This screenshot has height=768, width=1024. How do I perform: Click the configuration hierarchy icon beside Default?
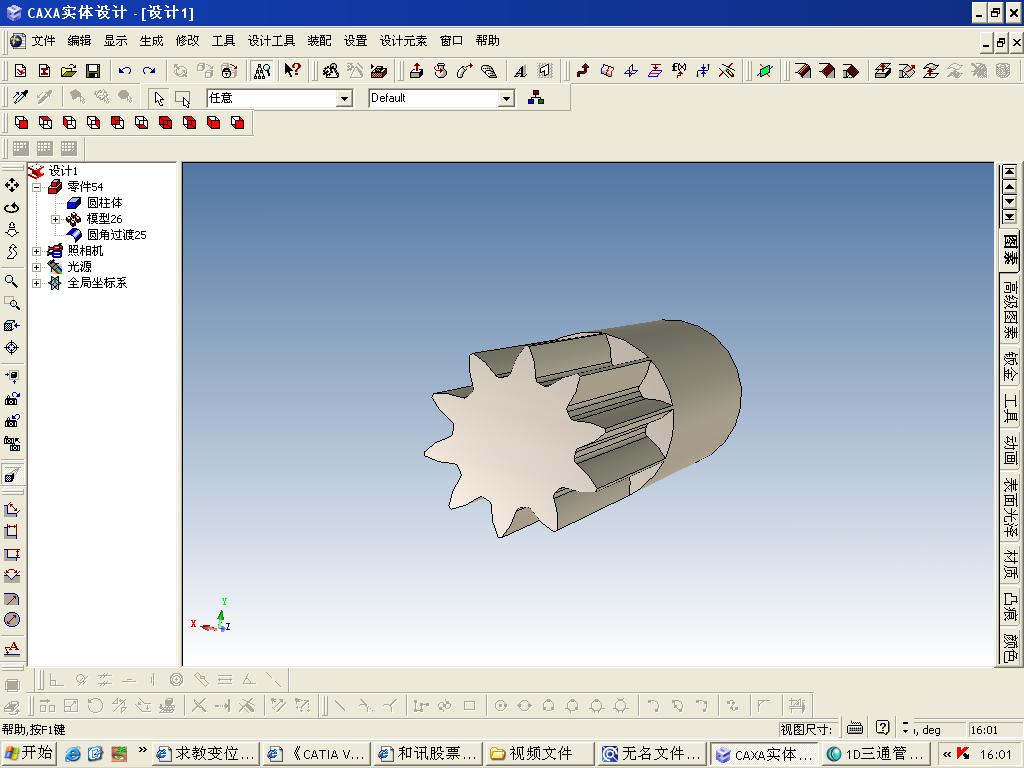tap(536, 98)
